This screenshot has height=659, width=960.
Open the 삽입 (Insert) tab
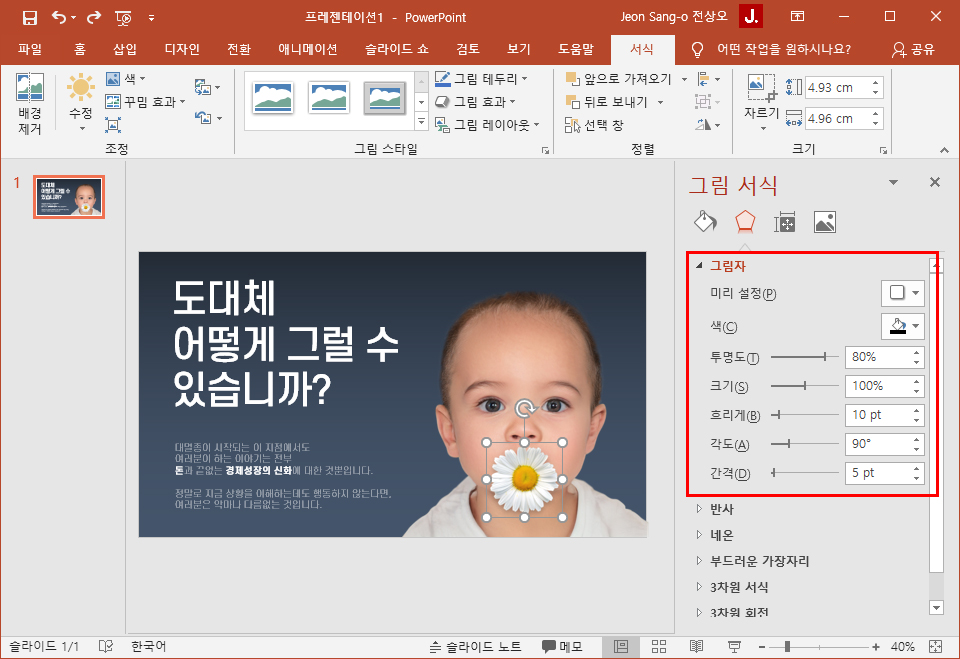coord(125,49)
